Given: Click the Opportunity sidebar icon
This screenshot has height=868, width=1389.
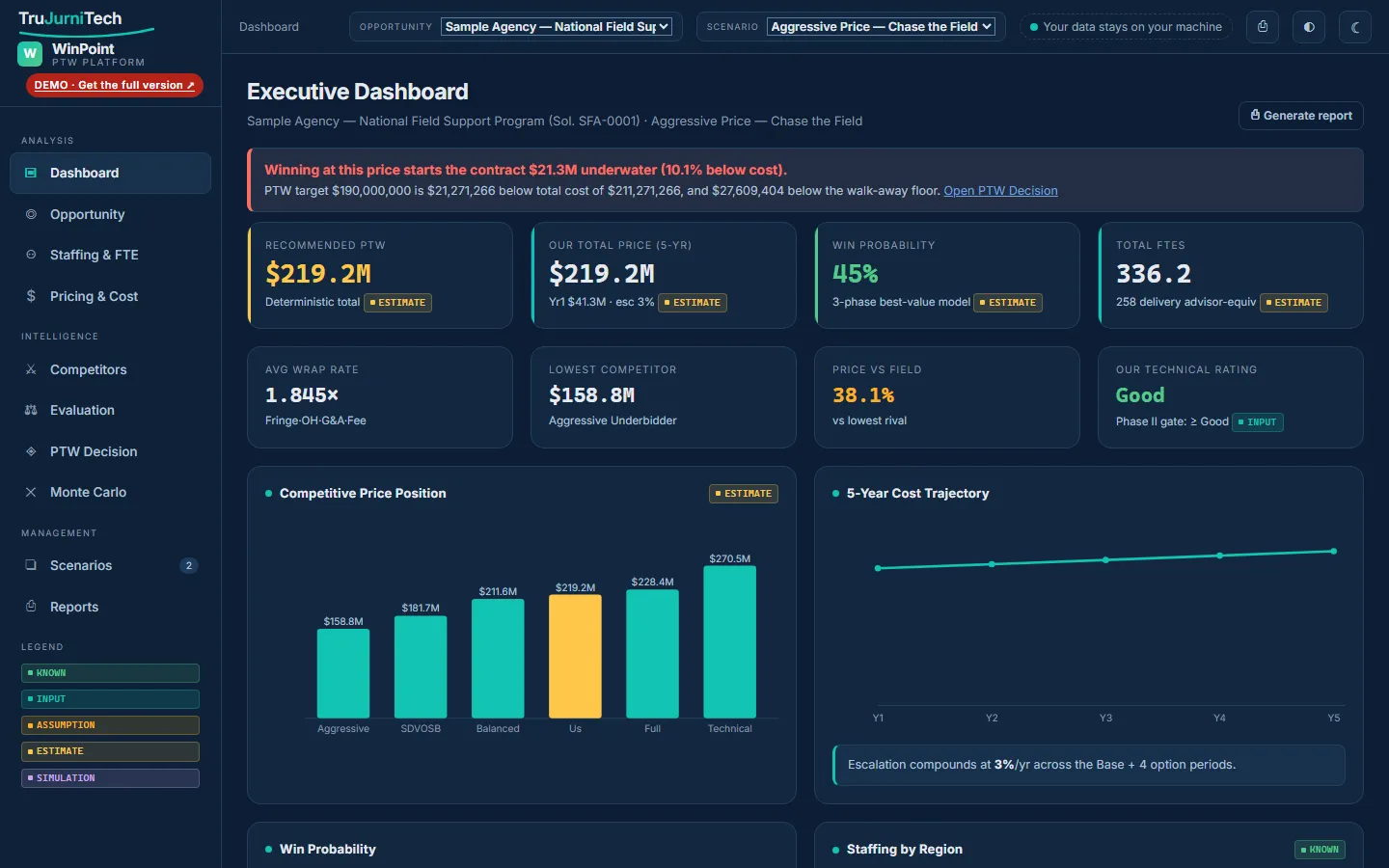Looking at the screenshot, I should point(31,214).
